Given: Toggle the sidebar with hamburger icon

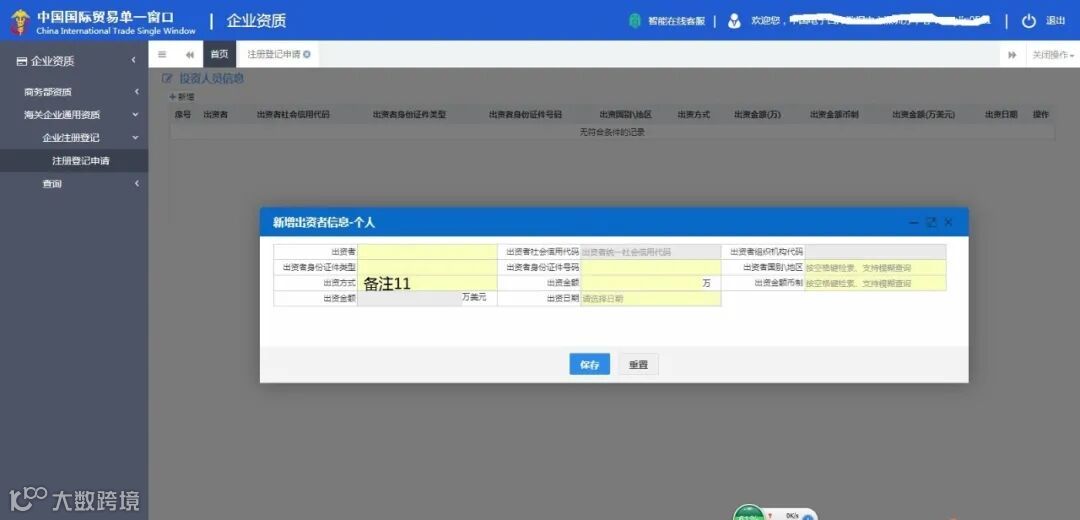Looking at the screenshot, I should 162,54.
